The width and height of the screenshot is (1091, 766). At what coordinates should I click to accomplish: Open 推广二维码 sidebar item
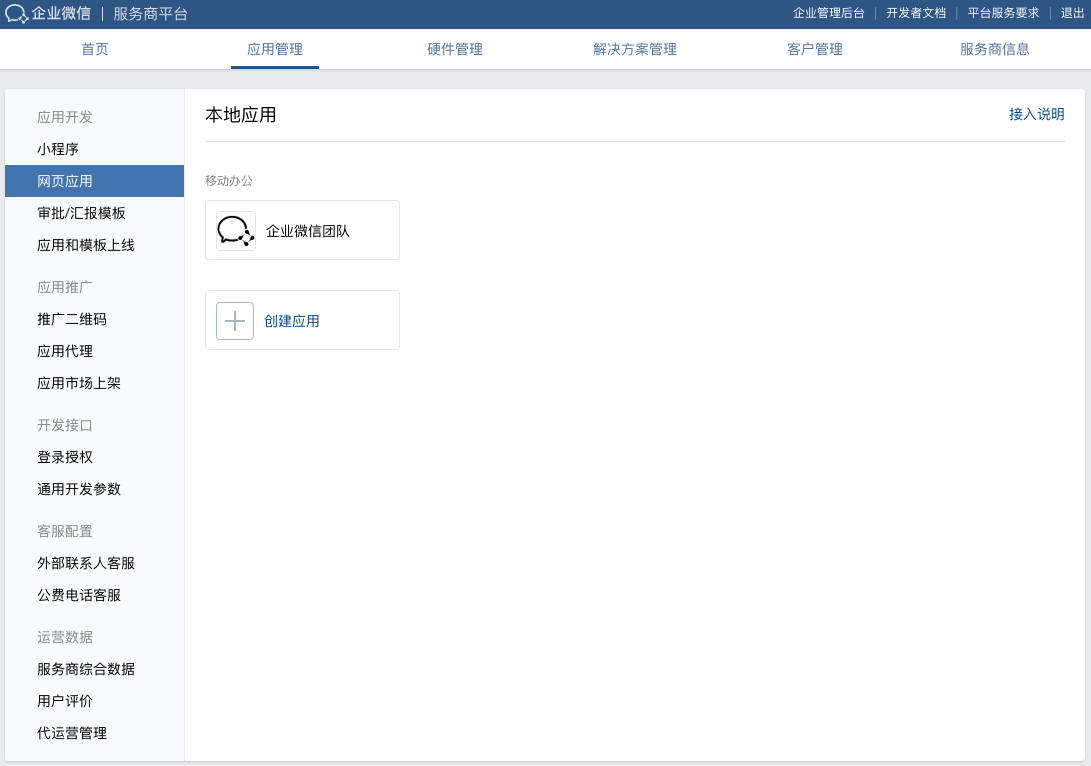click(95, 319)
